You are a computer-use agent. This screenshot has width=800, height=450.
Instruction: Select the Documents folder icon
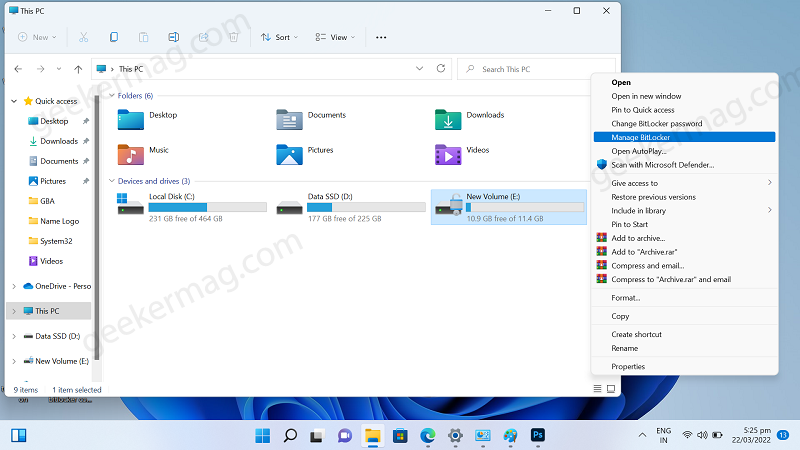(x=289, y=120)
